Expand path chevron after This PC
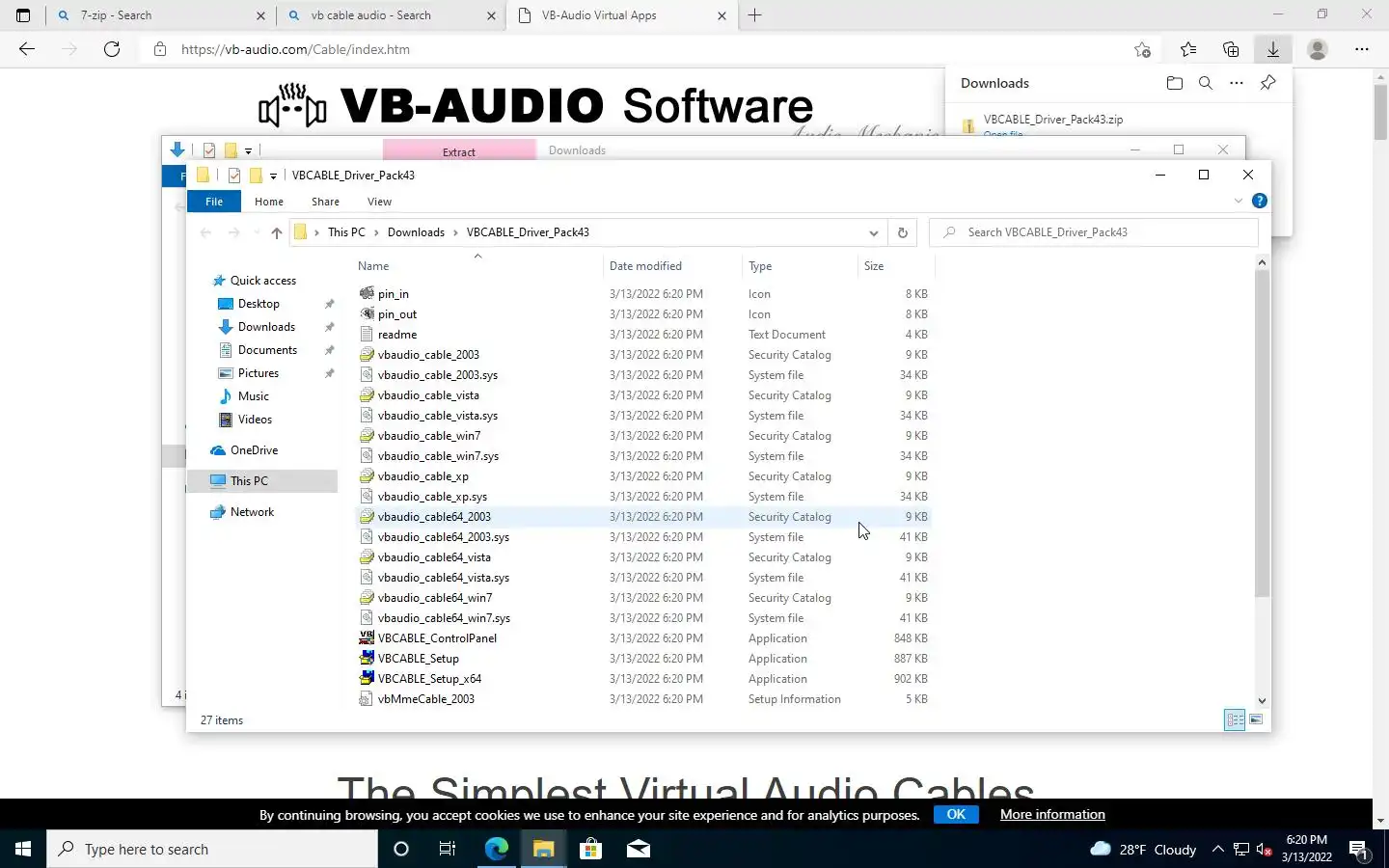The width and height of the screenshot is (1389, 868). click(x=376, y=232)
